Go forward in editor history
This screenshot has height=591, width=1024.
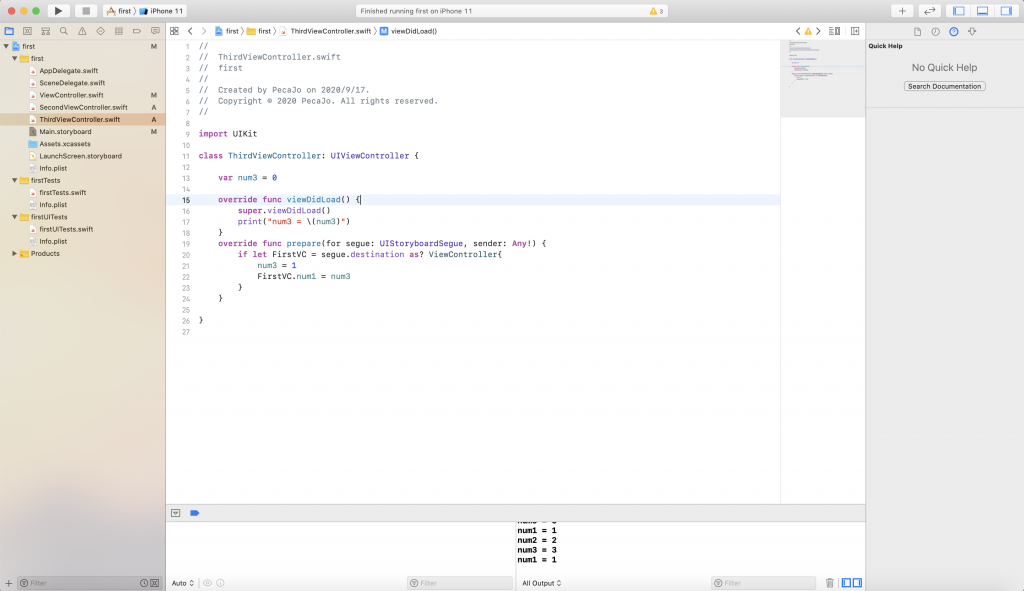[204, 31]
